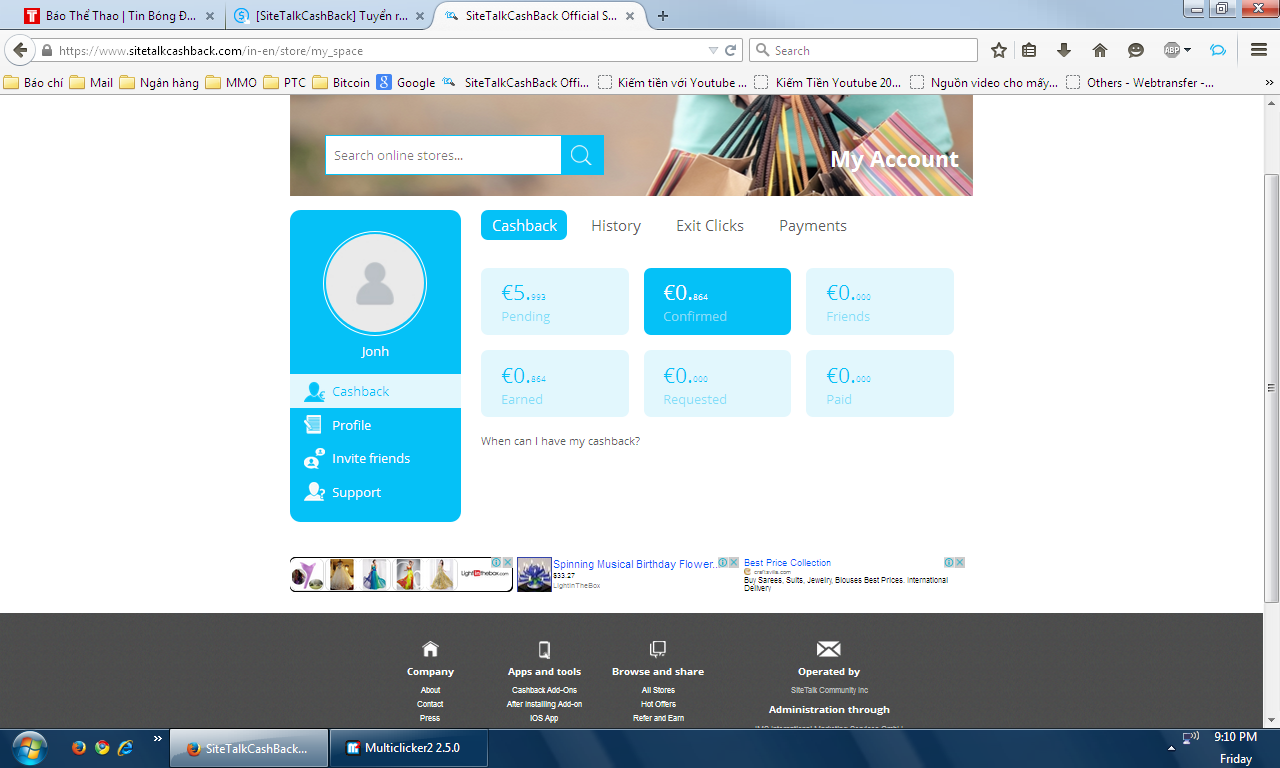Click the smiley face toolbar icon
This screenshot has height=768, width=1280.
[1135, 50]
